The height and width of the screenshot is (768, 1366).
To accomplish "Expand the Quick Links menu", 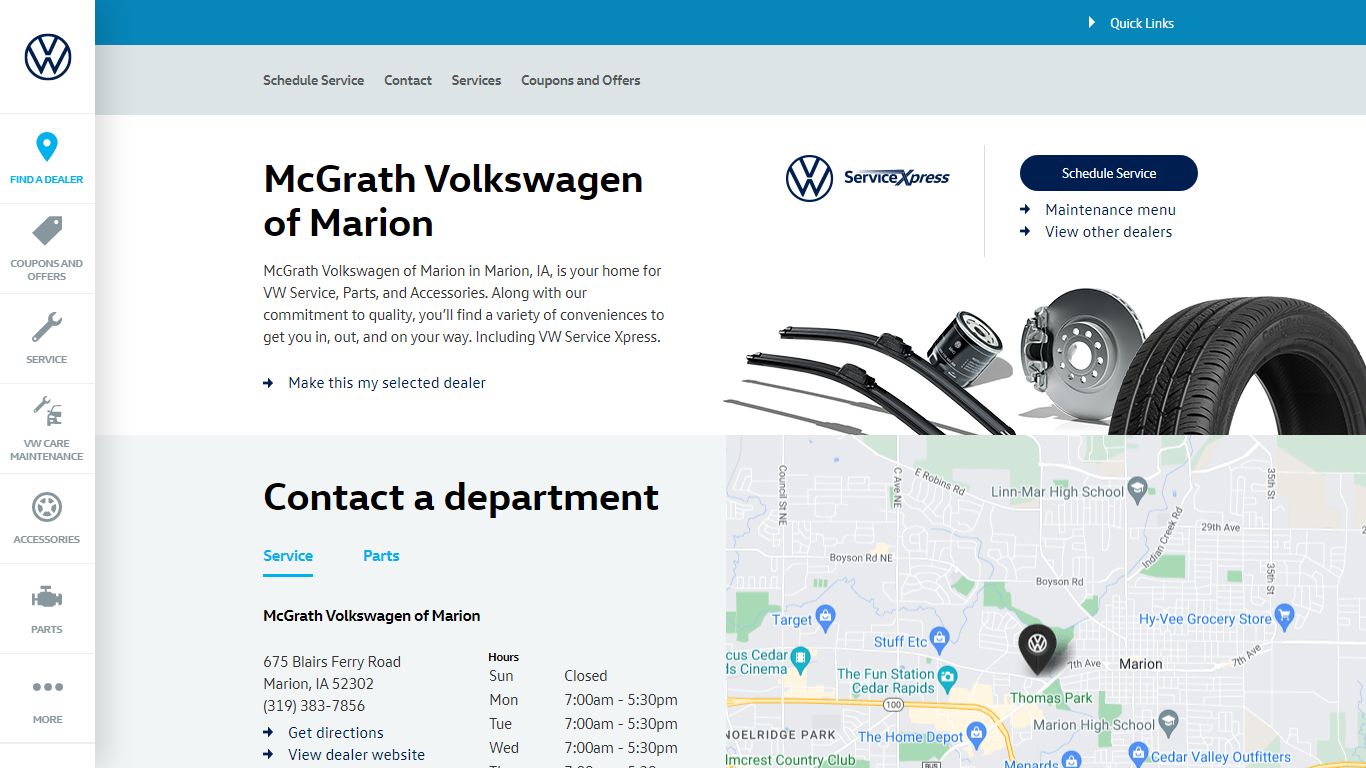I will 1131,23.
